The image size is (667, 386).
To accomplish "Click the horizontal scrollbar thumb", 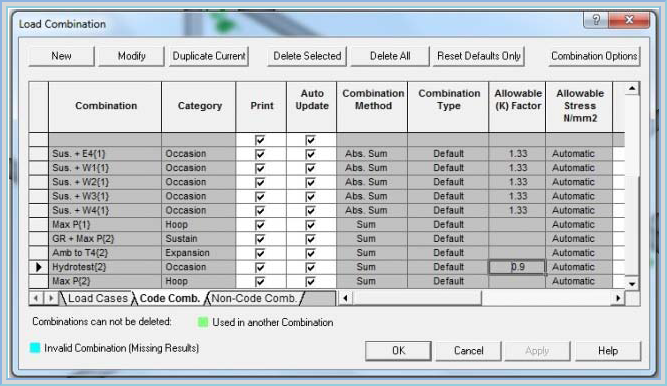I will (x=417, y=298).
